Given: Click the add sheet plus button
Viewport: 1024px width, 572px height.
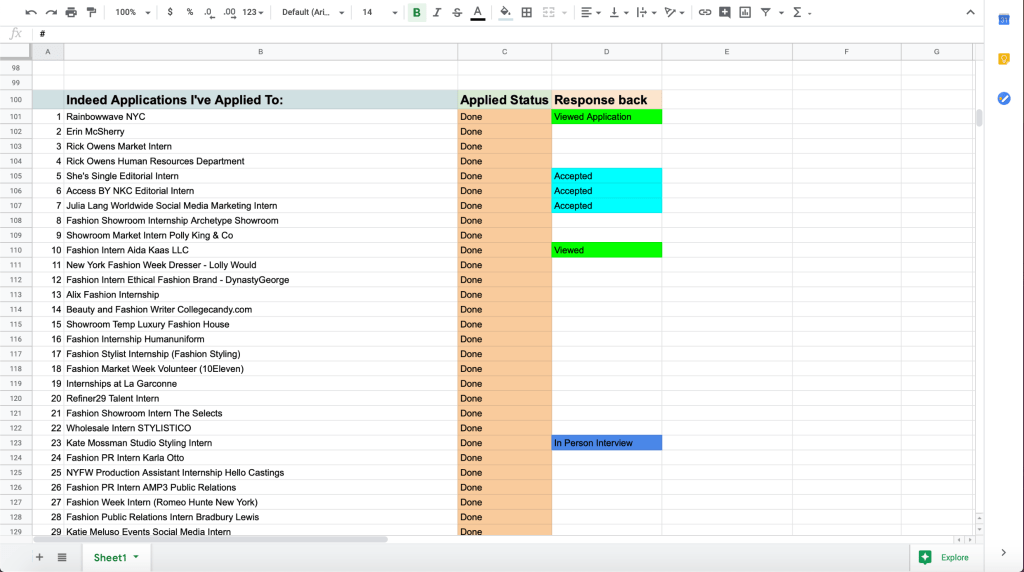Looking at the screenshot, I should tap(40, 557).
